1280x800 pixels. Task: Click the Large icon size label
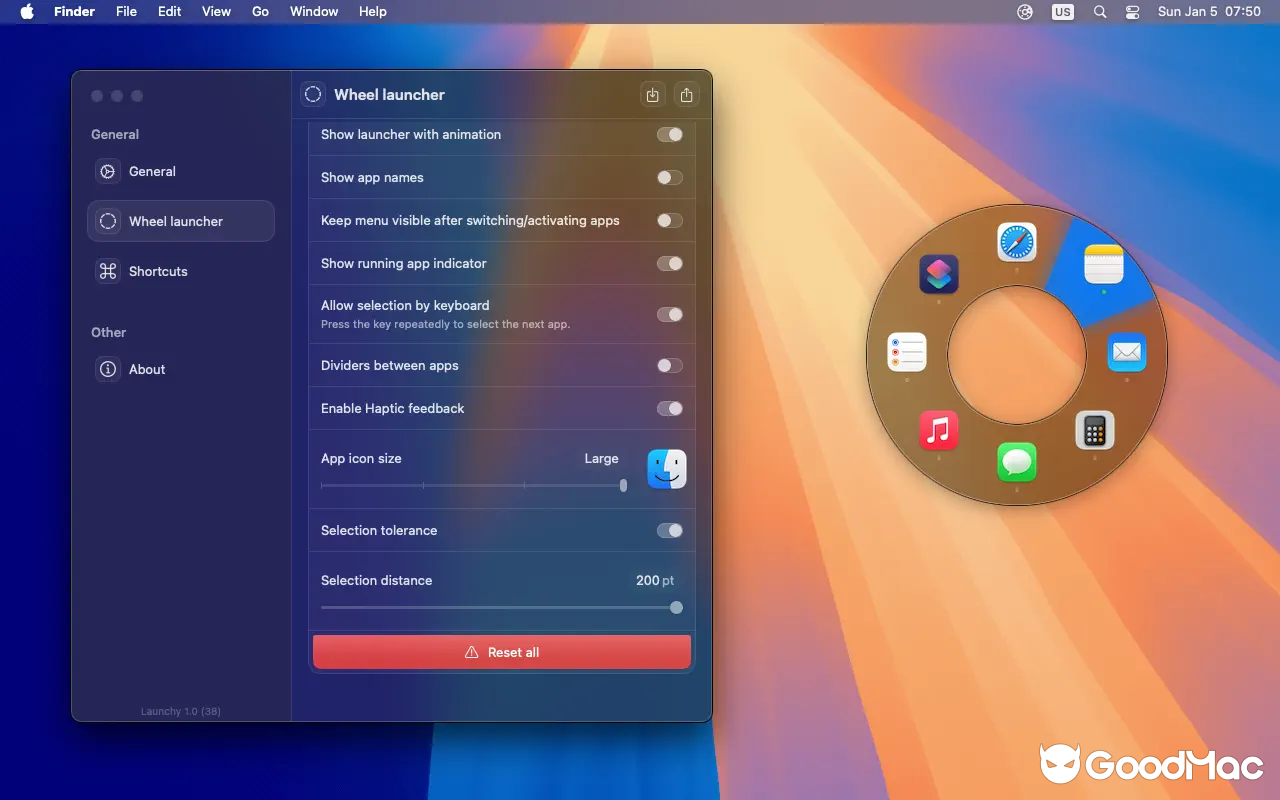(601, 458)
